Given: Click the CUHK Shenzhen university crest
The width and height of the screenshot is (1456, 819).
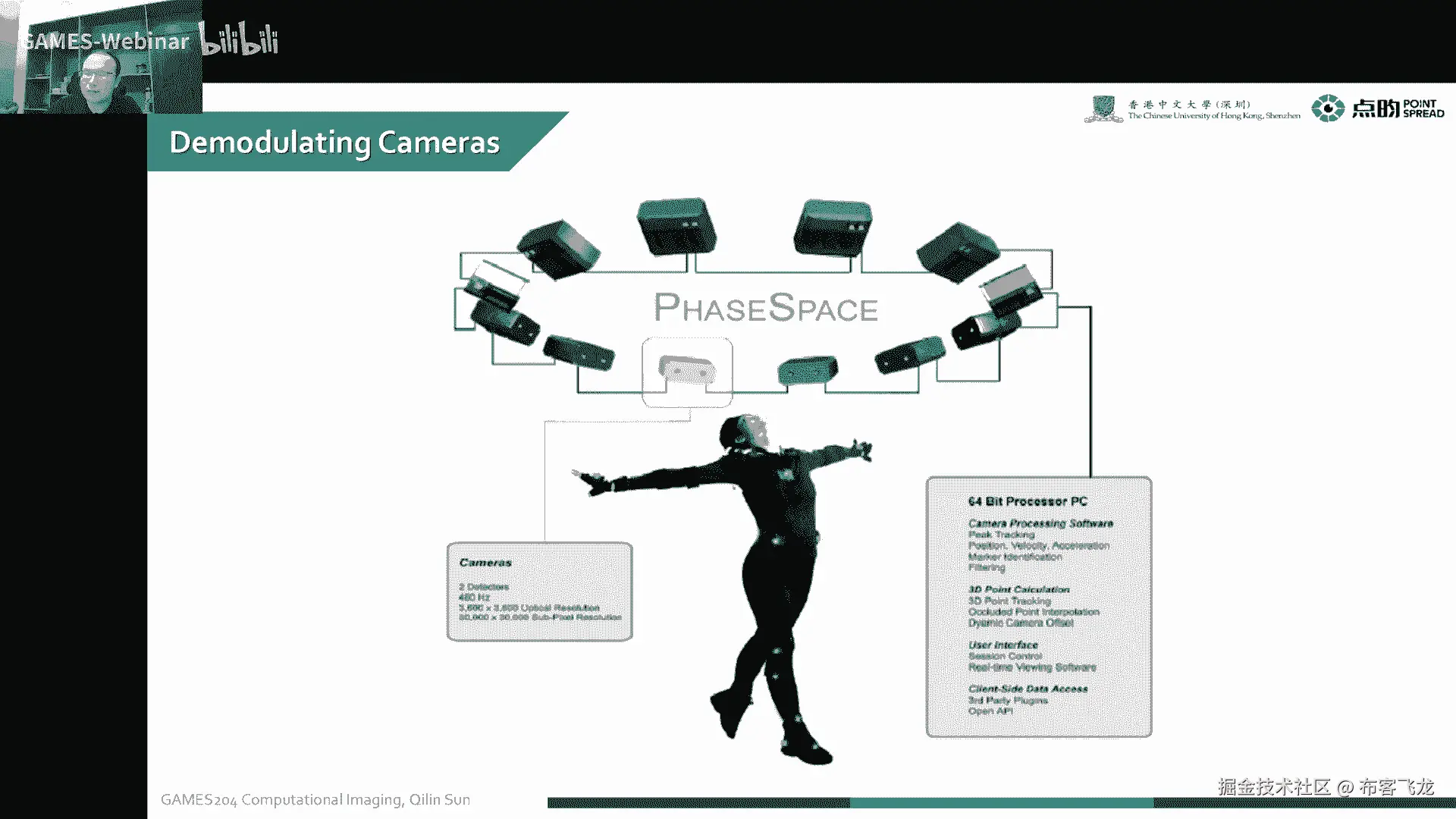Looking at the screenshot, I should [x=1103, y=108].
